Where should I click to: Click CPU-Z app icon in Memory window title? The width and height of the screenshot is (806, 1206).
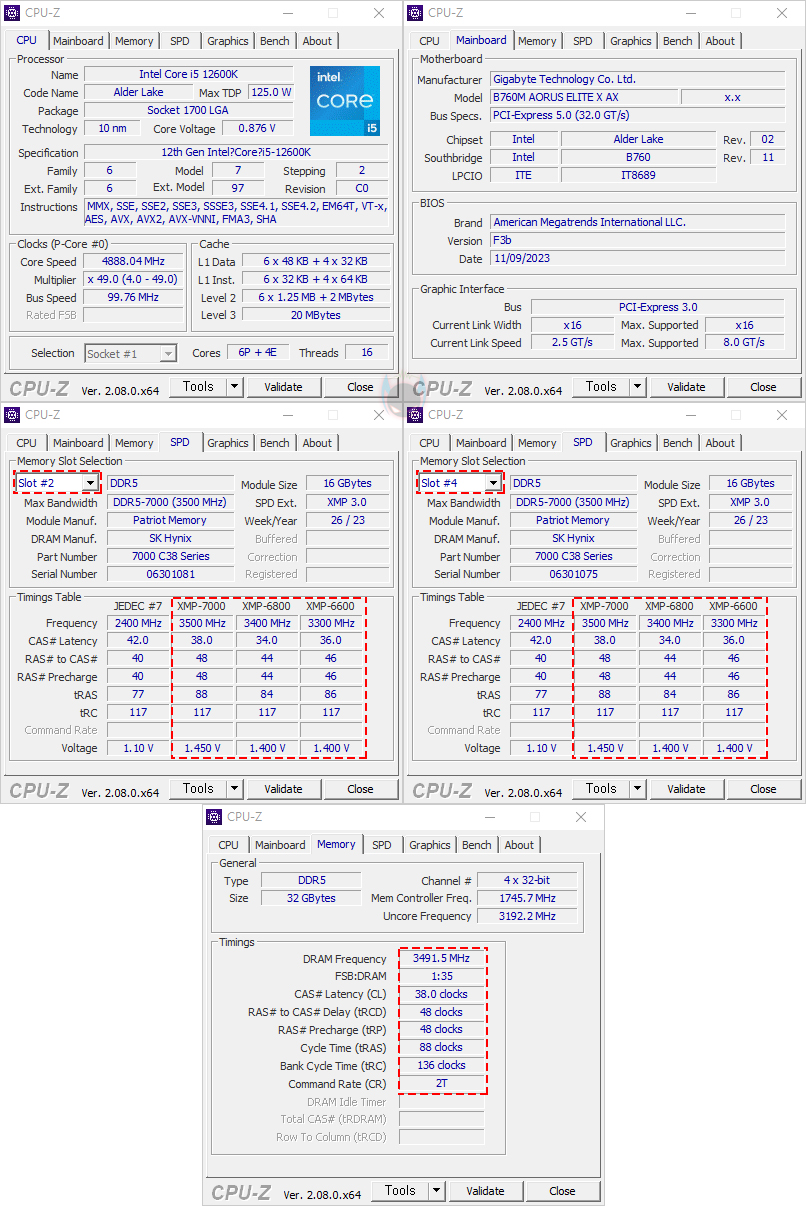tap(213, 817)
